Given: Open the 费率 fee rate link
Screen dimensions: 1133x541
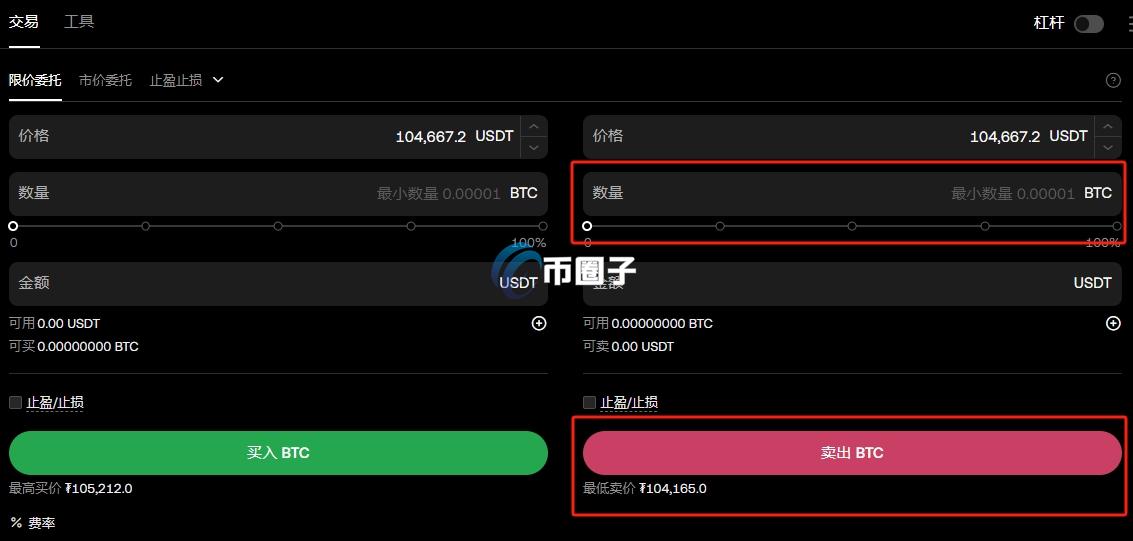Looking at the screenshot, I should [x=33, y=522].
